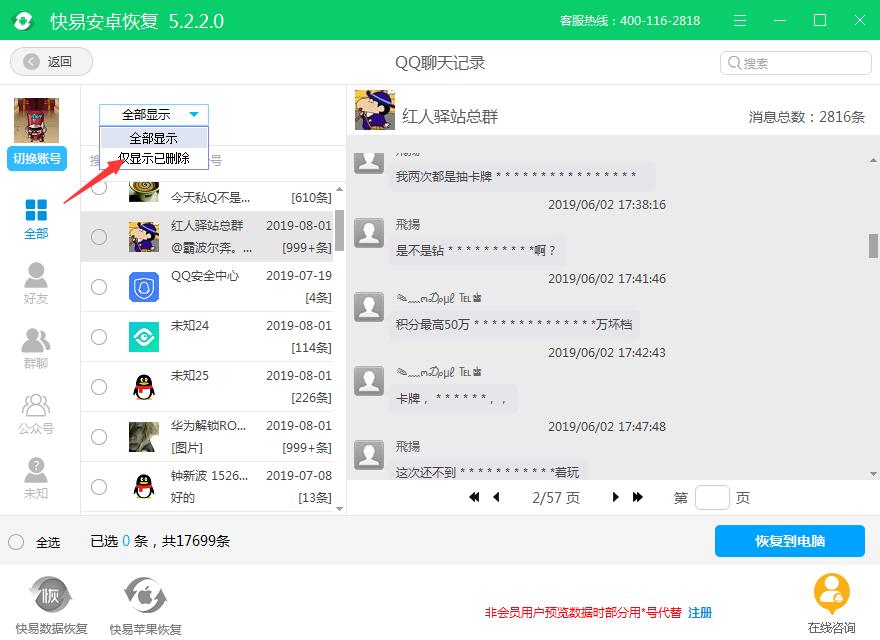
Task: Click sender avatar for 积分最高50万 message
Action: pyautogui.click(x=369, y=307)
